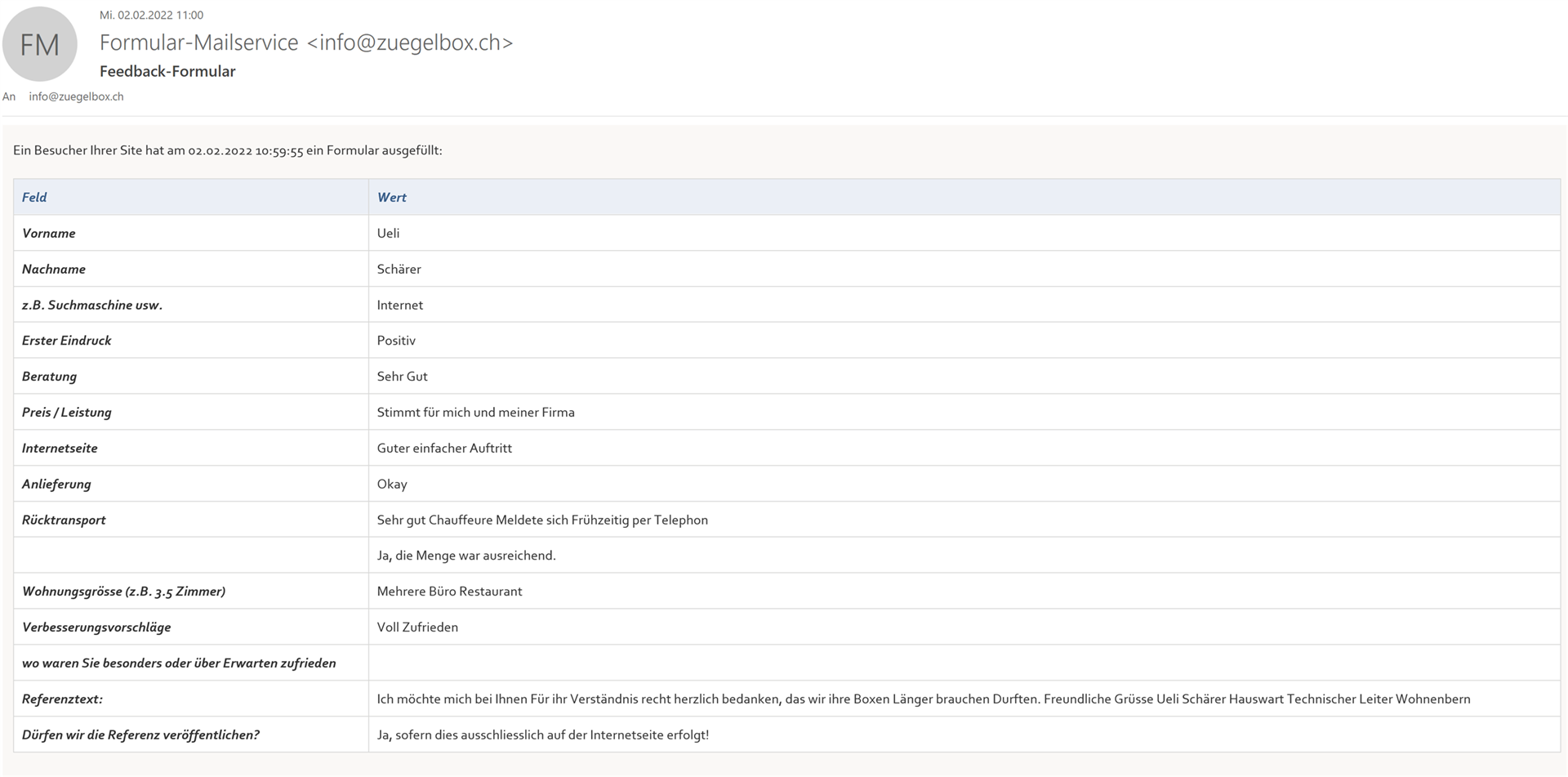Select the value 'Okay'

pyautogui.click(x=392, y=485)
